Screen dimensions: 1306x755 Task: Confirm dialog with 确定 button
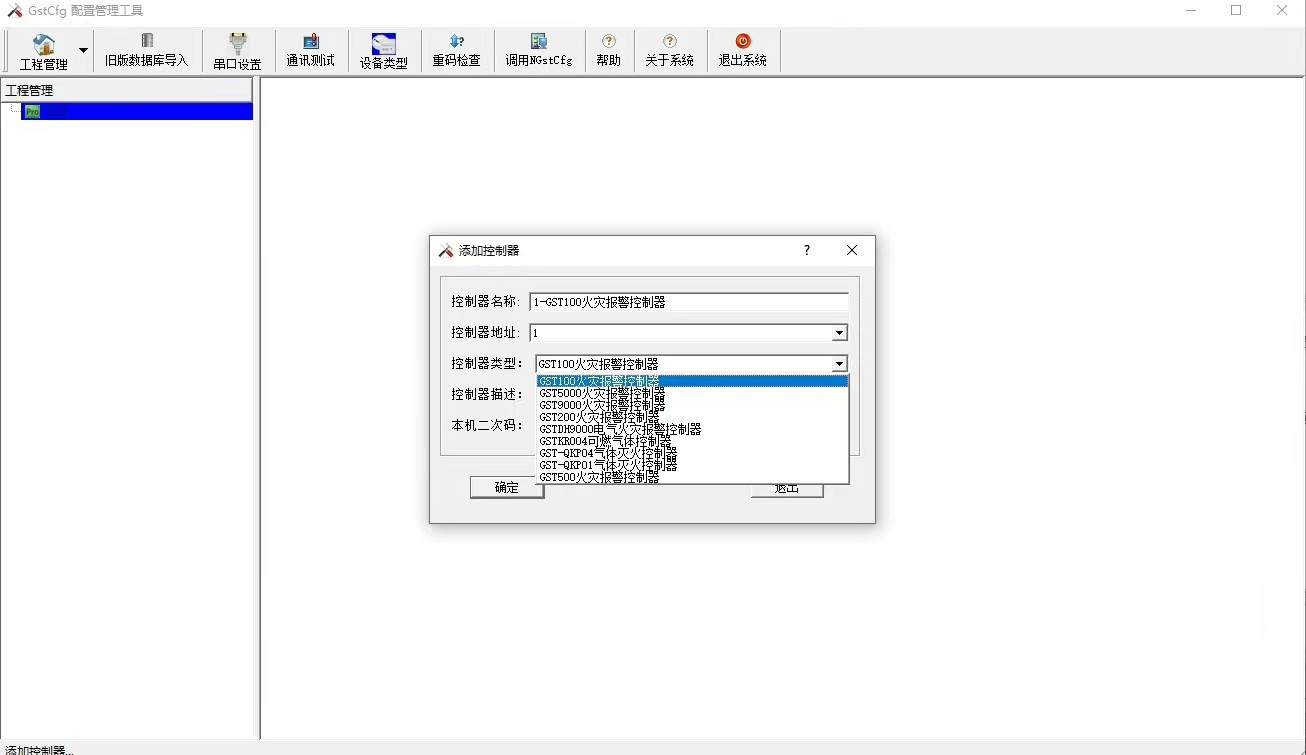coord(507,487)
